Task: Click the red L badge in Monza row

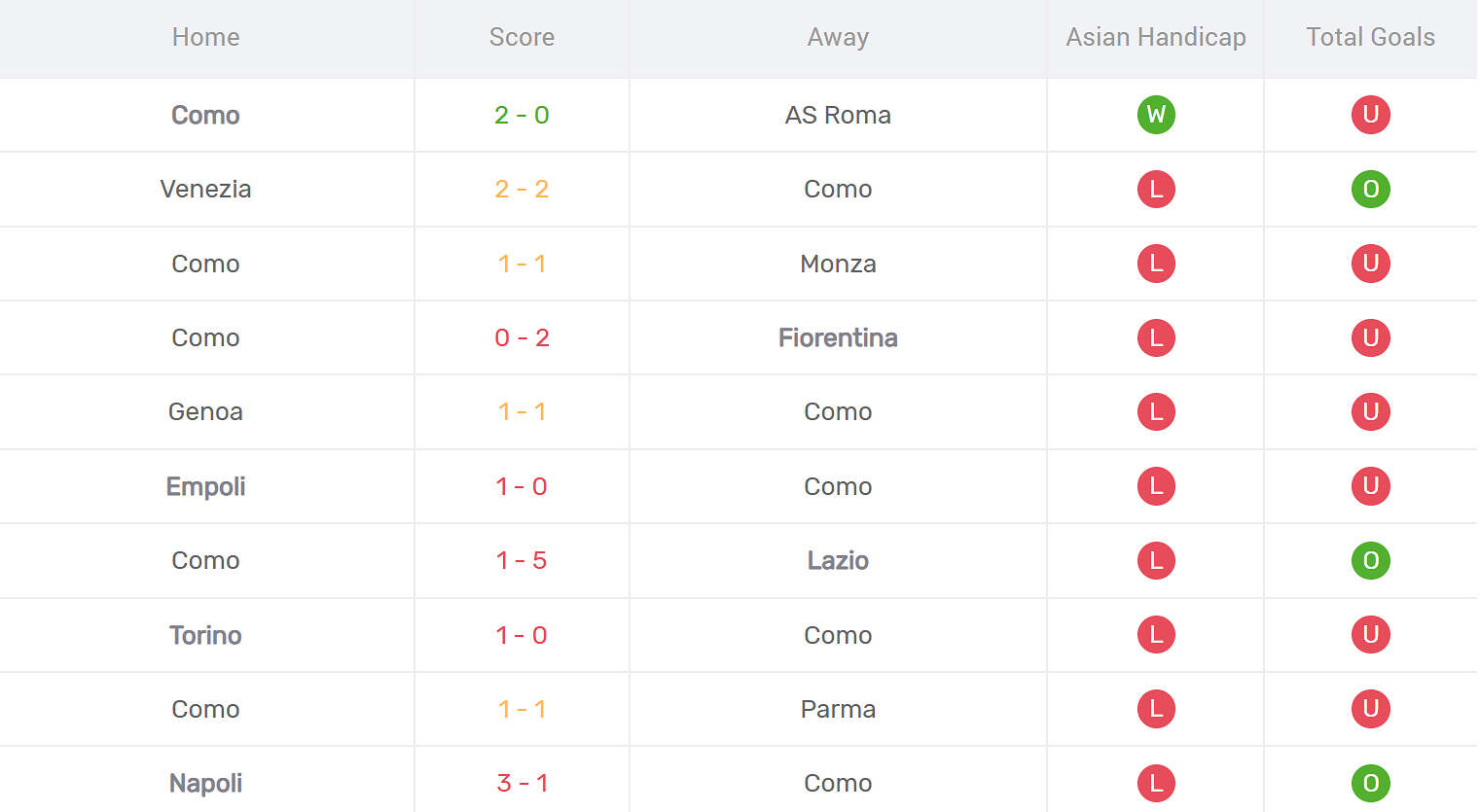Action: [x=1156, y=264]
